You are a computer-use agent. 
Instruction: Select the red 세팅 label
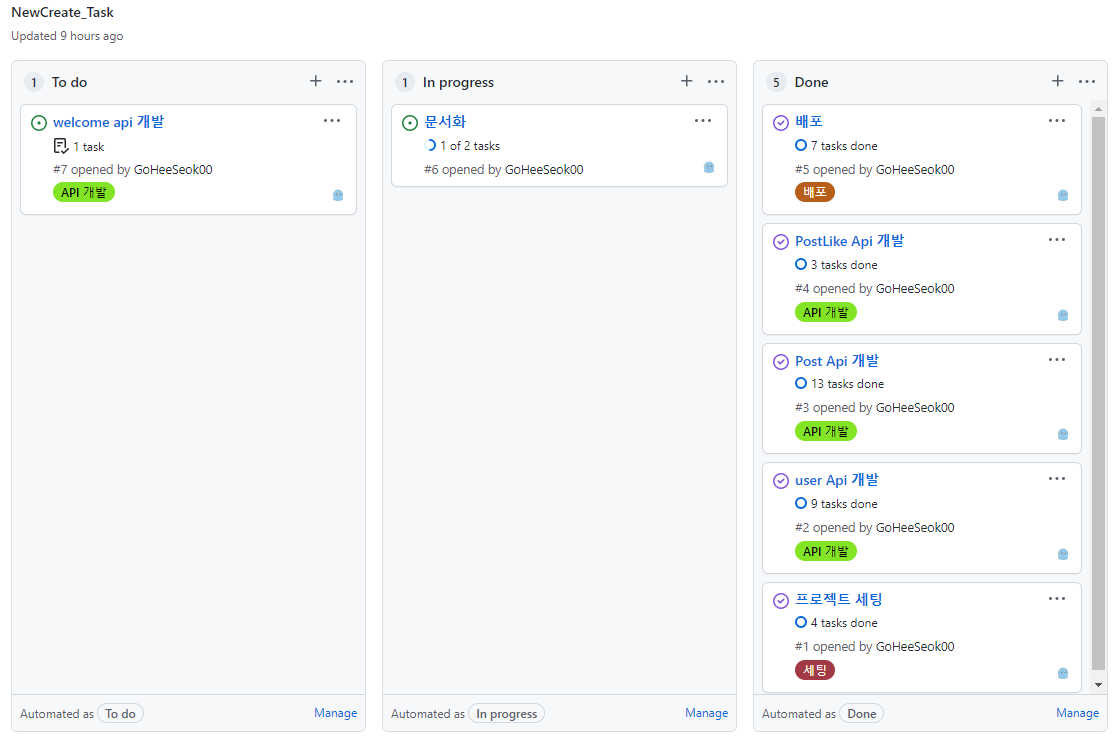point(815,670)
